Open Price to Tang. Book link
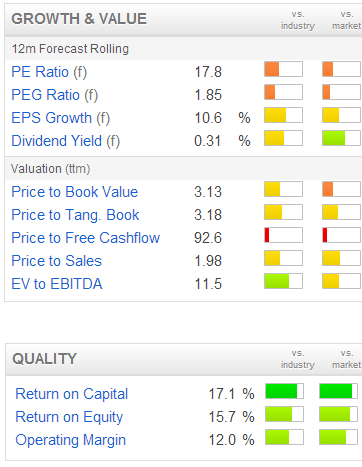 point(75,215)
